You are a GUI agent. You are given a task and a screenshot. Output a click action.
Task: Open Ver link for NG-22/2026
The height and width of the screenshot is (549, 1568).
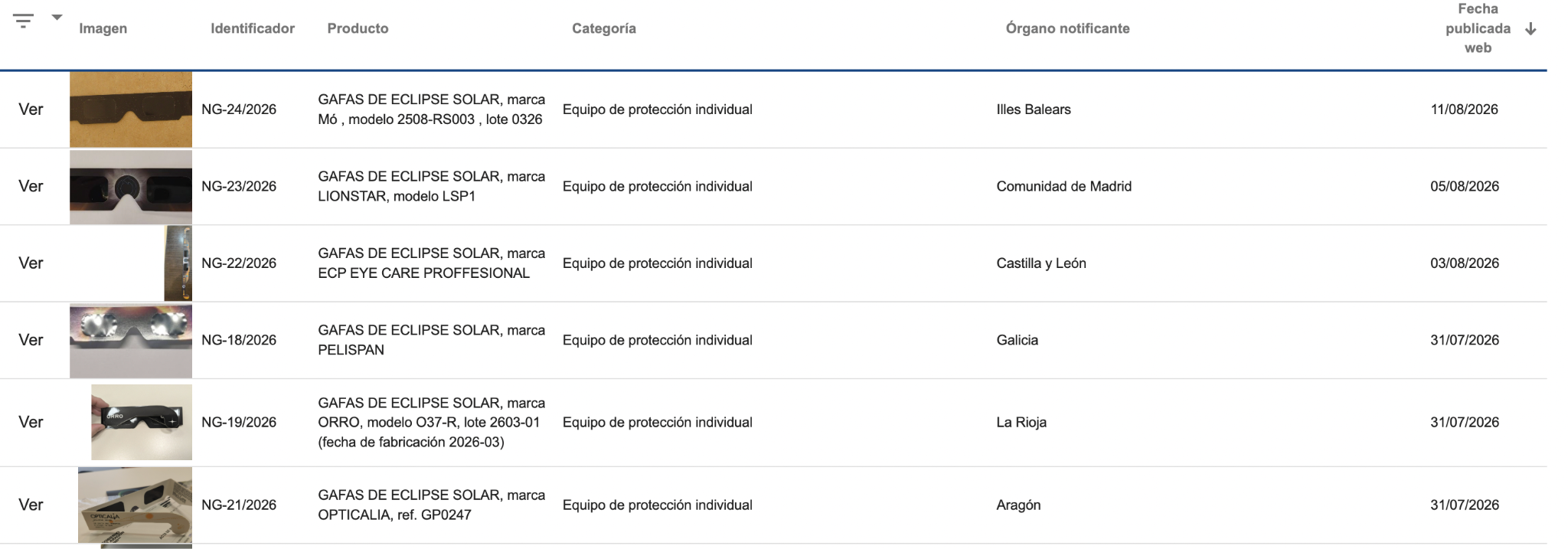[x=31, y=263]
